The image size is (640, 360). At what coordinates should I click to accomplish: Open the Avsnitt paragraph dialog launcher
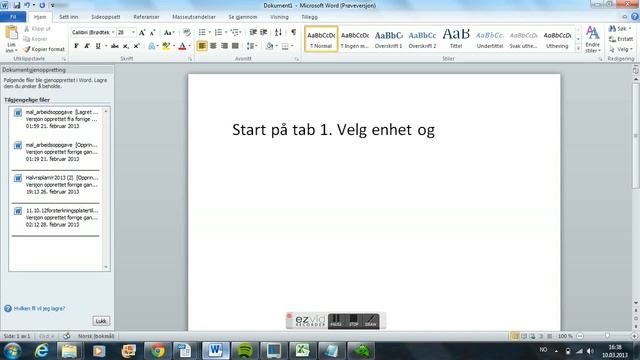(297, 59)
